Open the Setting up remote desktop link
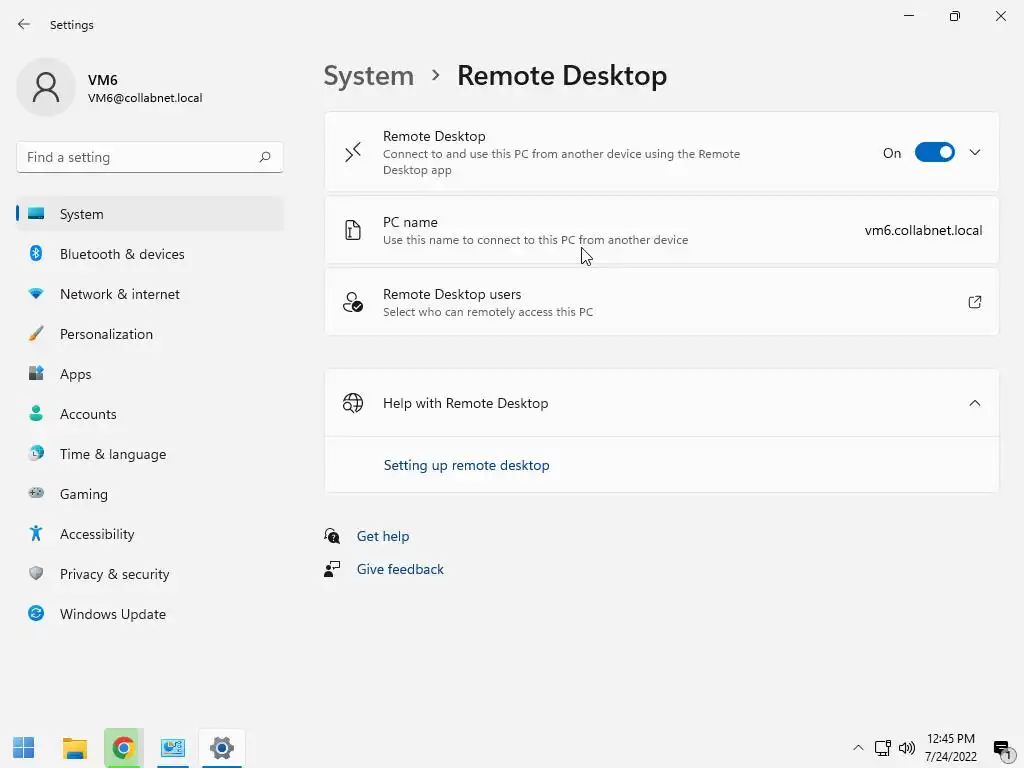This screenshot has width=1024, height=768. point(467,465)
